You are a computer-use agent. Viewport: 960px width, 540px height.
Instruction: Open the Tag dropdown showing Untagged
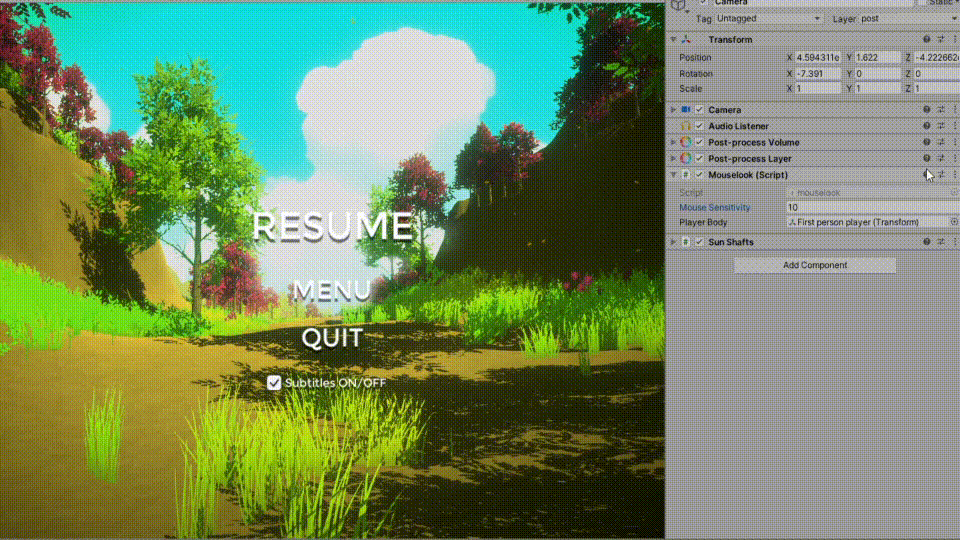tap(768, 18)
